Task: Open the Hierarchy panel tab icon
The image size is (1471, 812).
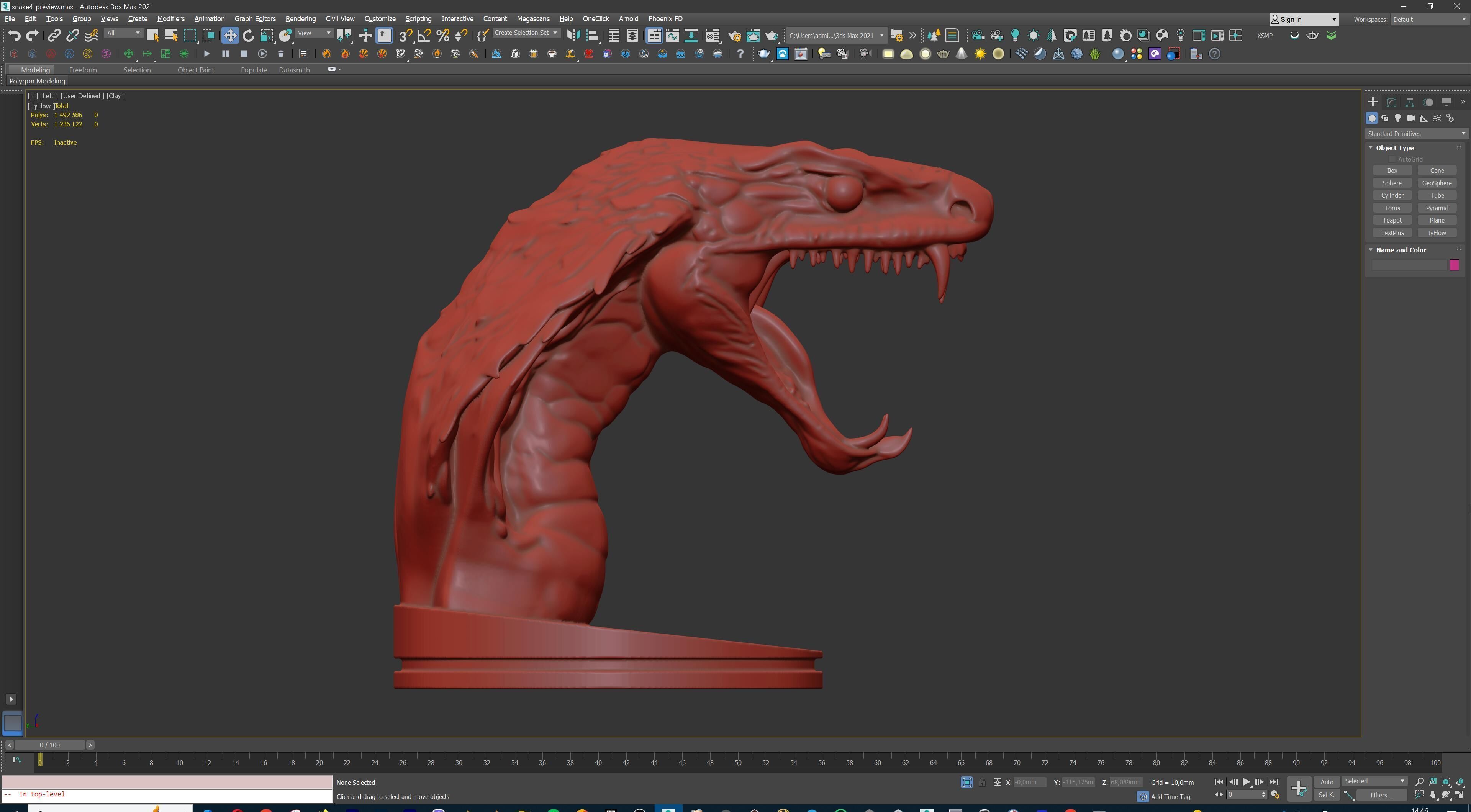Action: 1409,102
